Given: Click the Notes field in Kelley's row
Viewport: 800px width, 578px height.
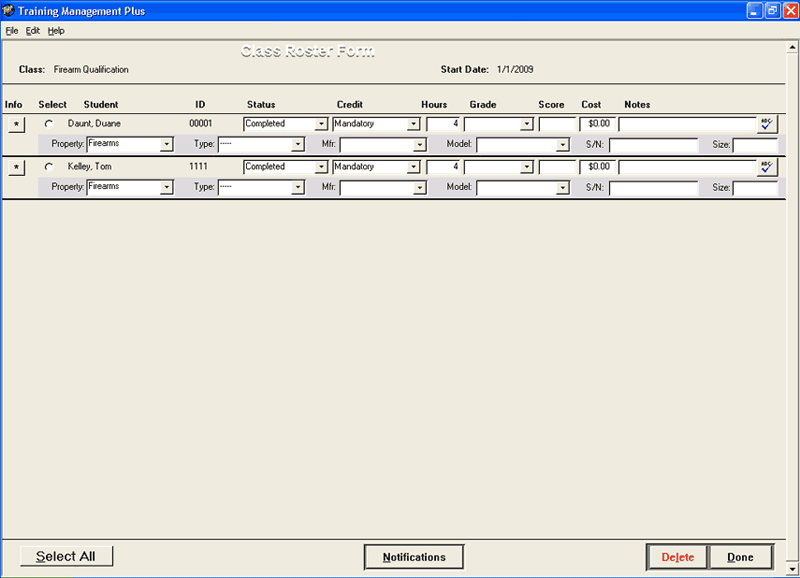Looking at the screenshot, I should point(690,167).
